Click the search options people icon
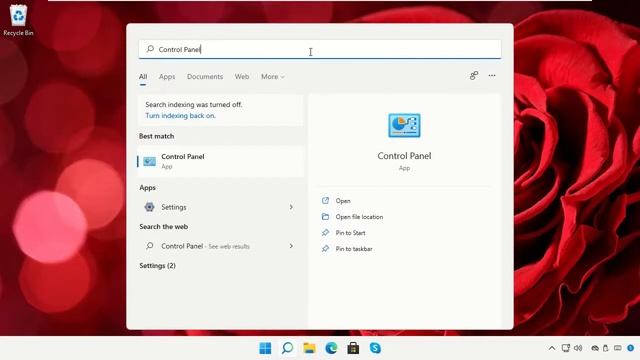 473,76
